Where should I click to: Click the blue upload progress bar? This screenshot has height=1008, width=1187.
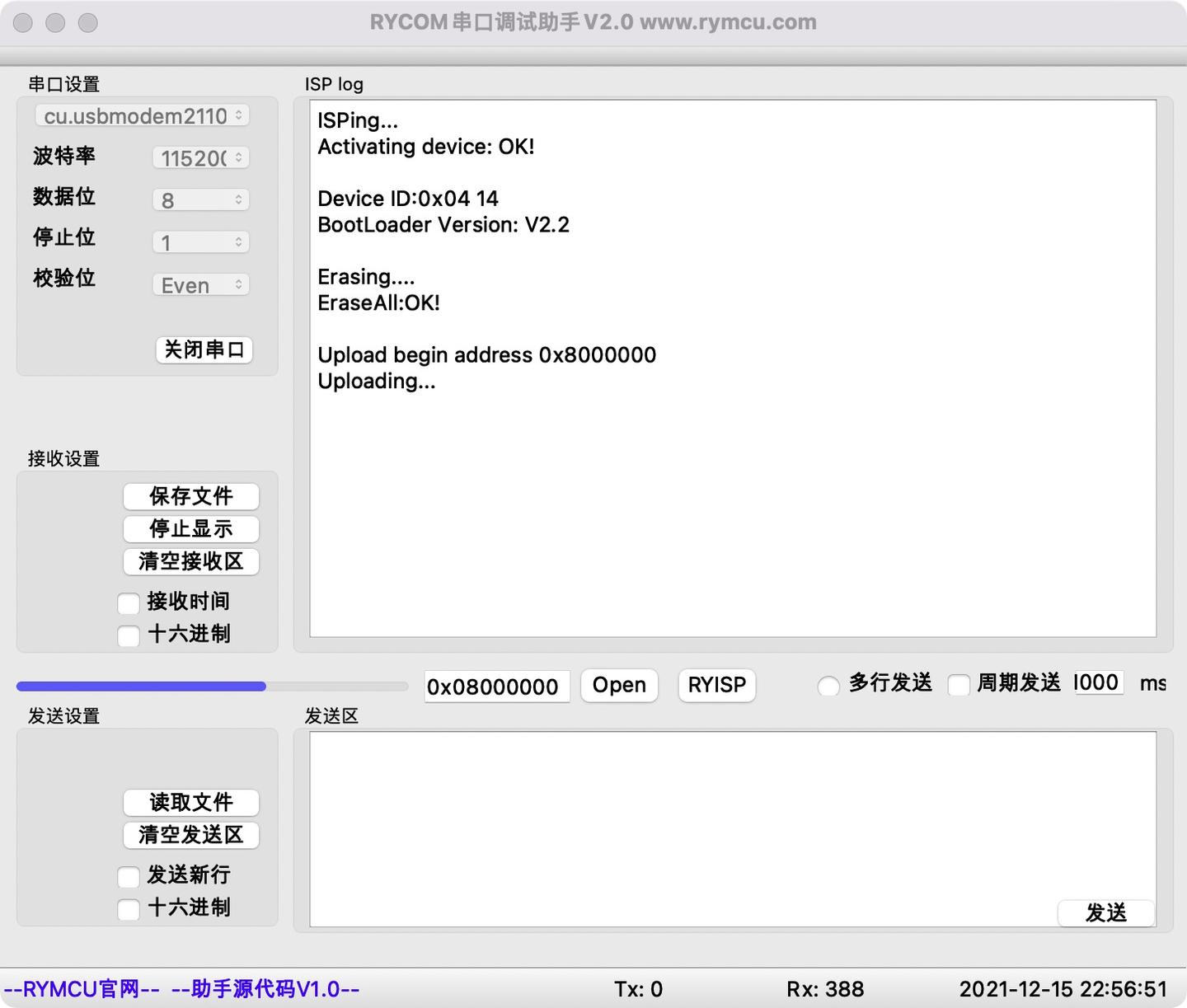point(140,686)
